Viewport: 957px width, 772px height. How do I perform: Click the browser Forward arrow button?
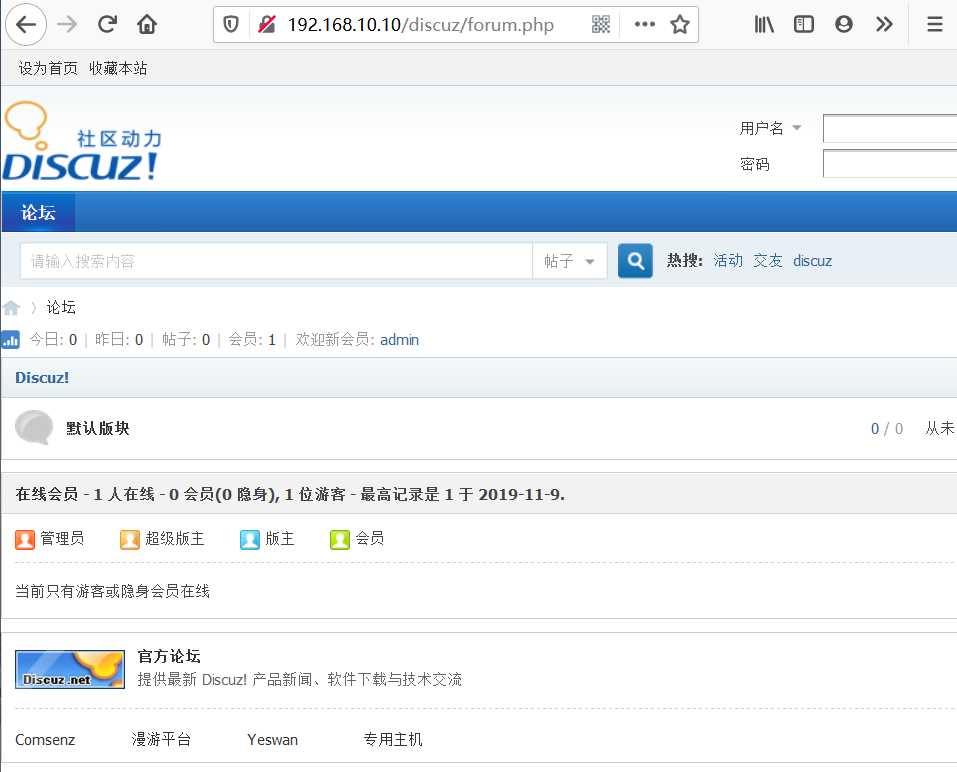pyautogui.click(x=67, y=24)
